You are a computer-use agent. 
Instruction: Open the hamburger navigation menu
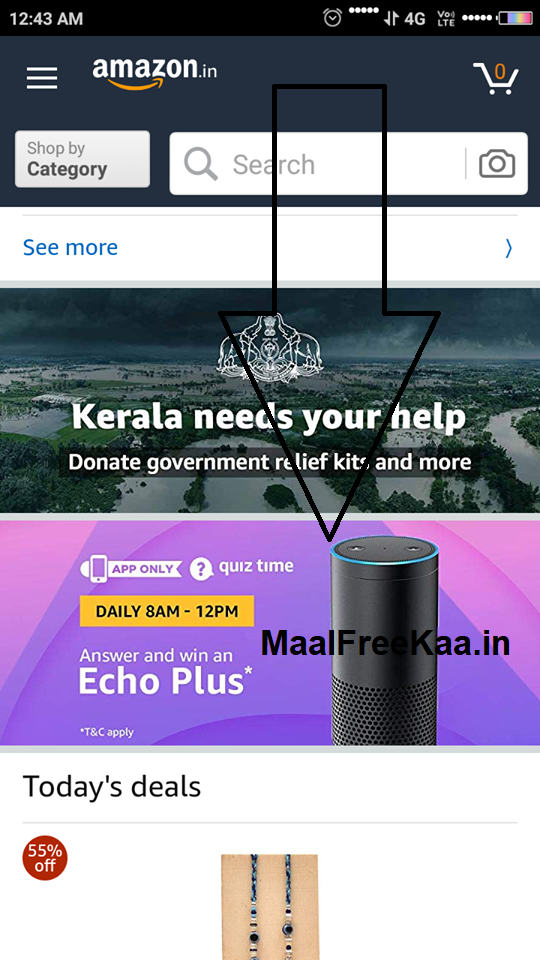[42, 78]
